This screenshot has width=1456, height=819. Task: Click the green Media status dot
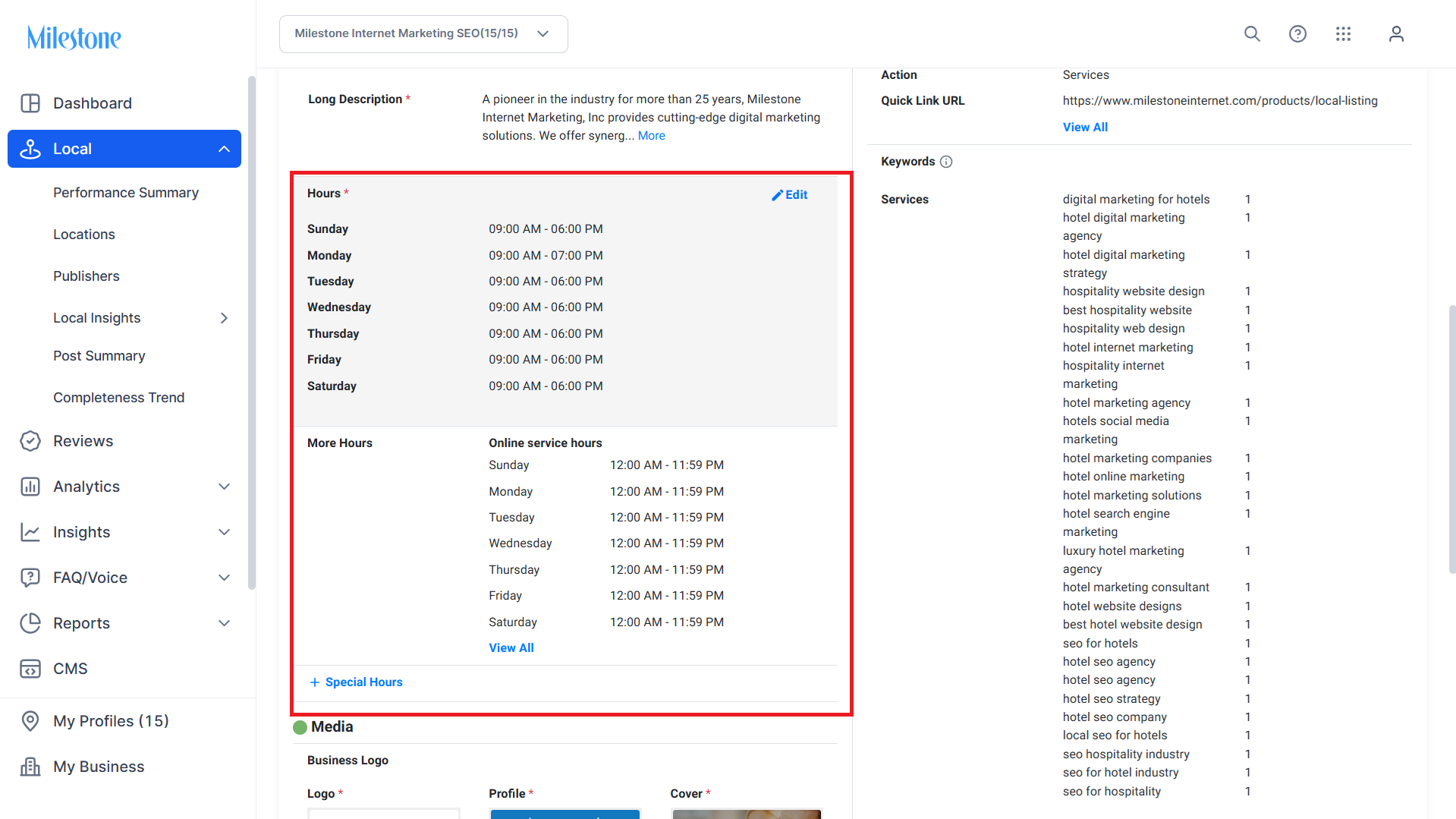point(300,727)
